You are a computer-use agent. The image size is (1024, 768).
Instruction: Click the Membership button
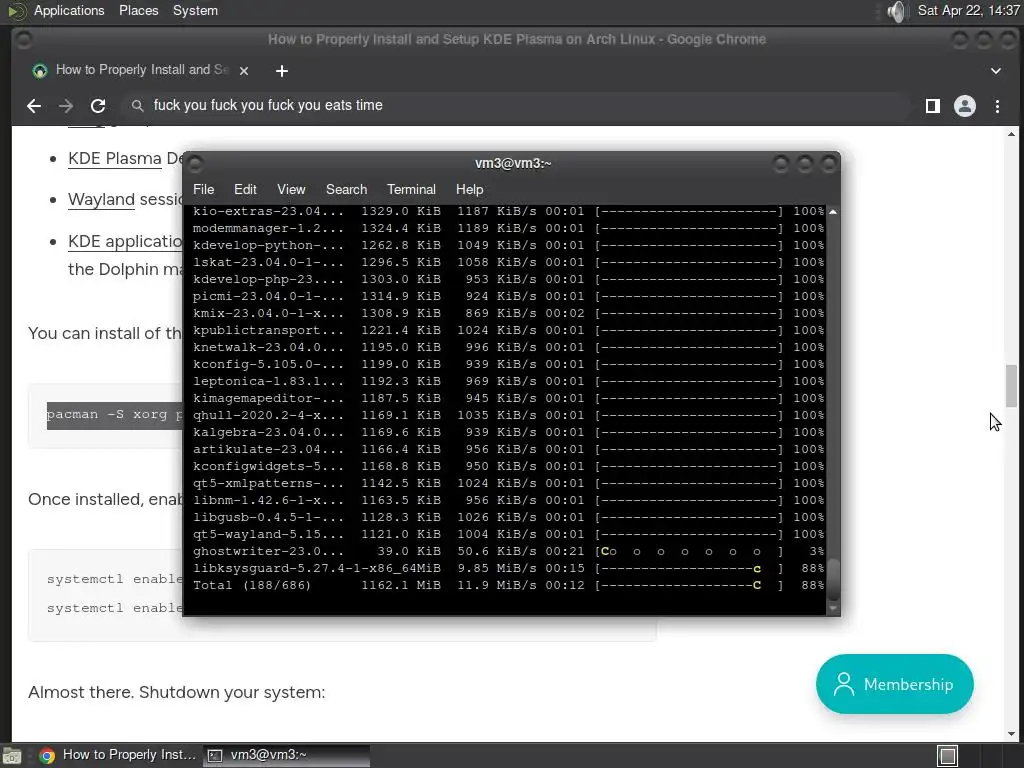(x=894, y=684)
